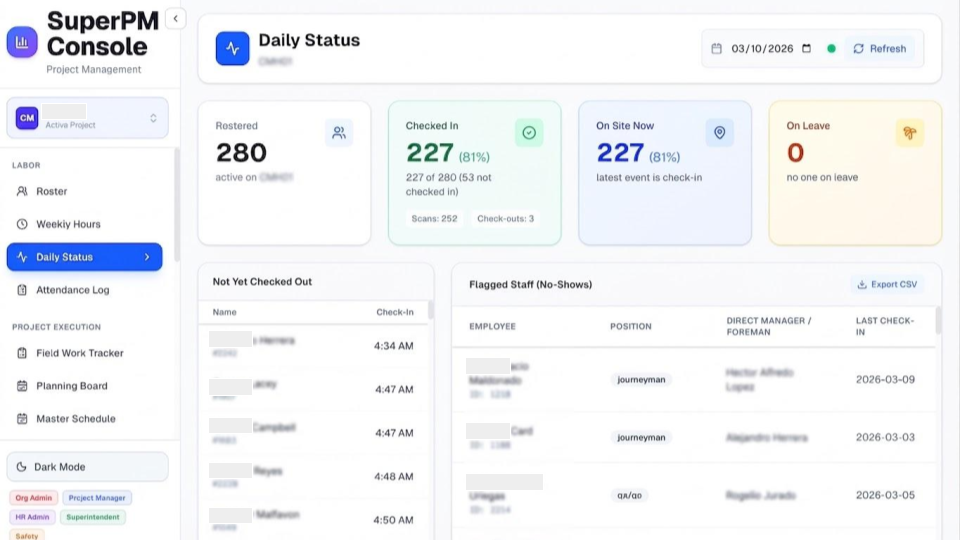This screenshot has width=960, height=540.
Task: Click the qa/qo position tag
Action: [629, 495]
